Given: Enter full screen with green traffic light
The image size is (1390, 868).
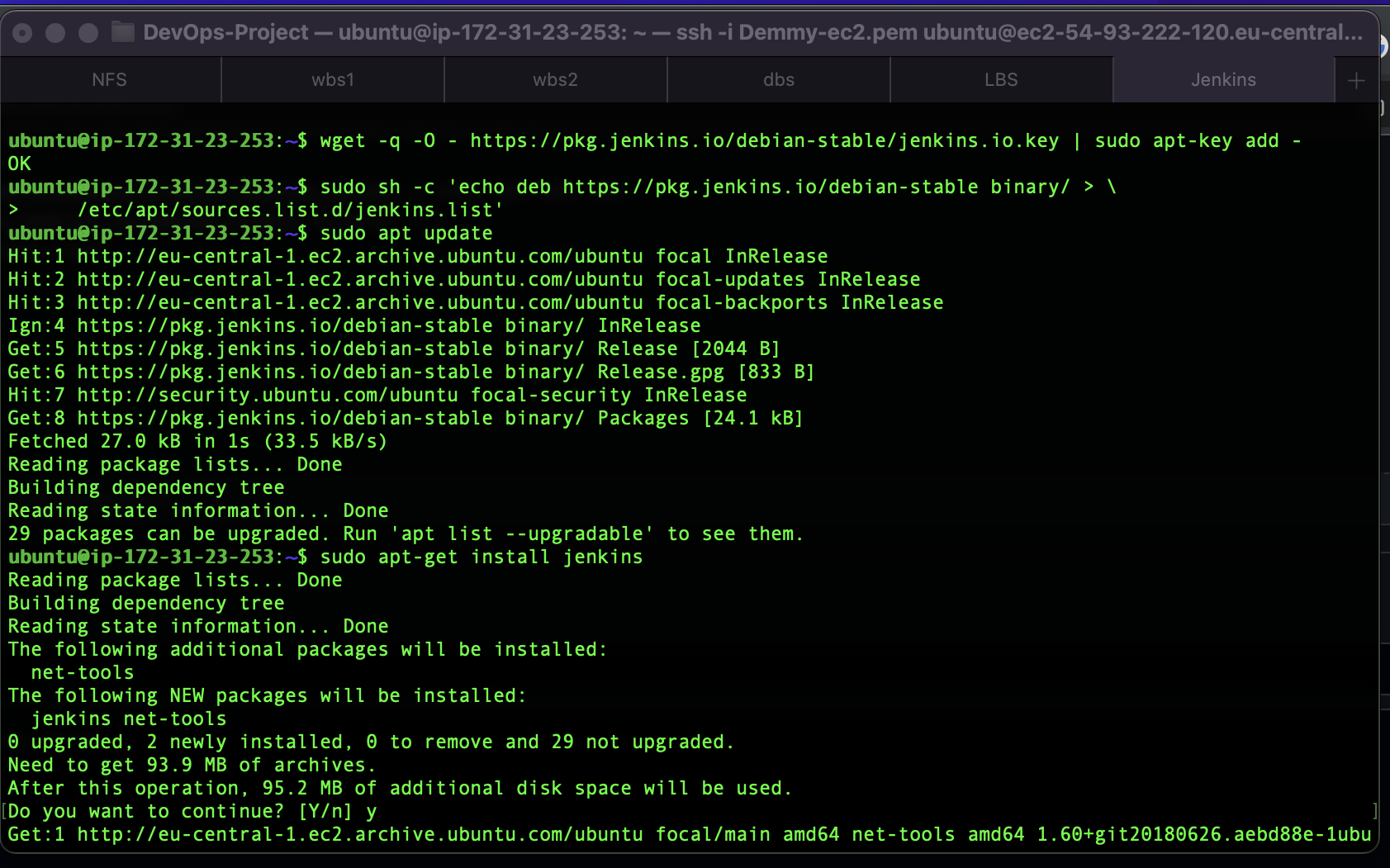Looking at the screenshot, I should [x=87, y=34].
